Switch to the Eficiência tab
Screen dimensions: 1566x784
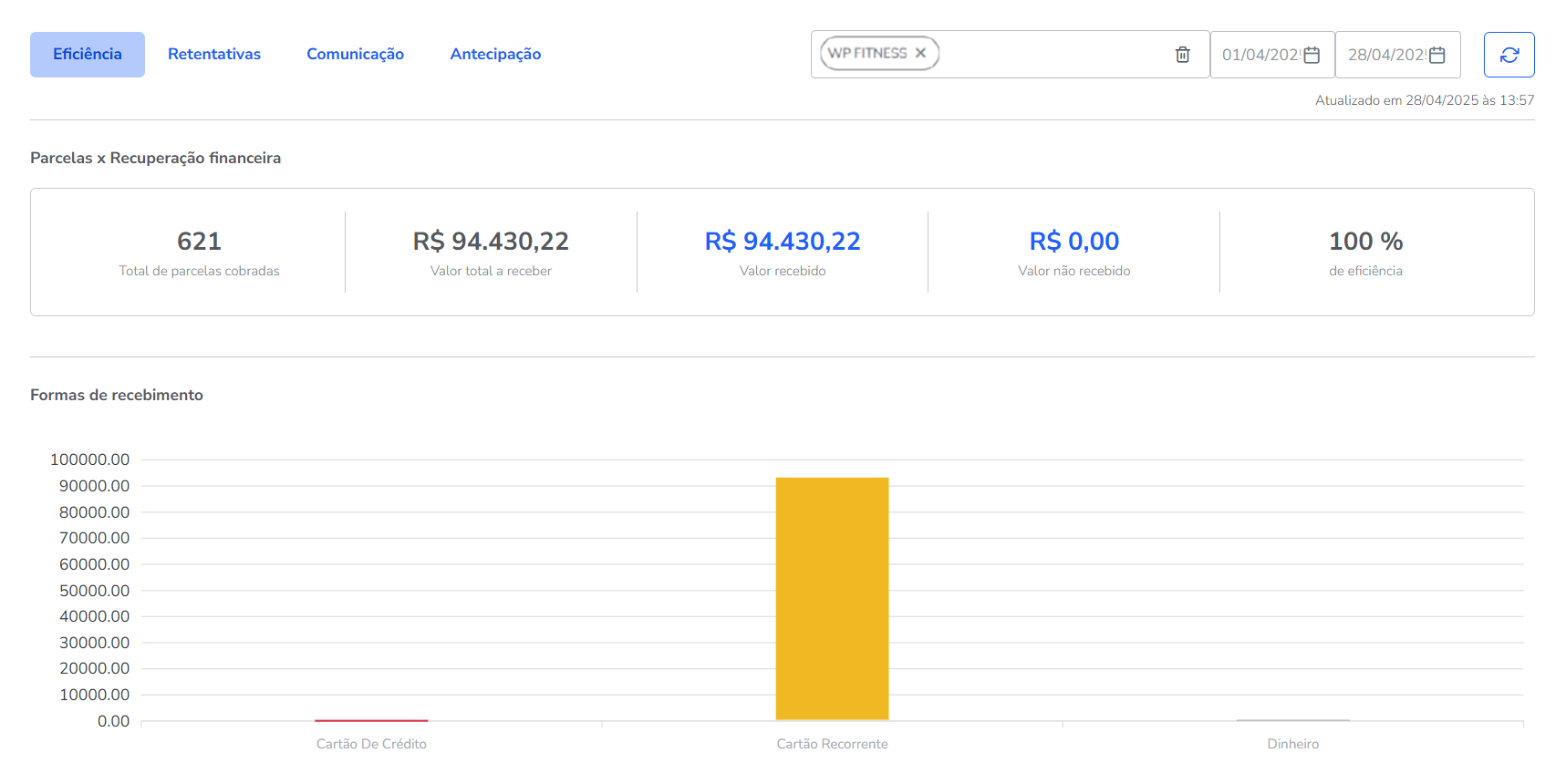pos(88,55)
